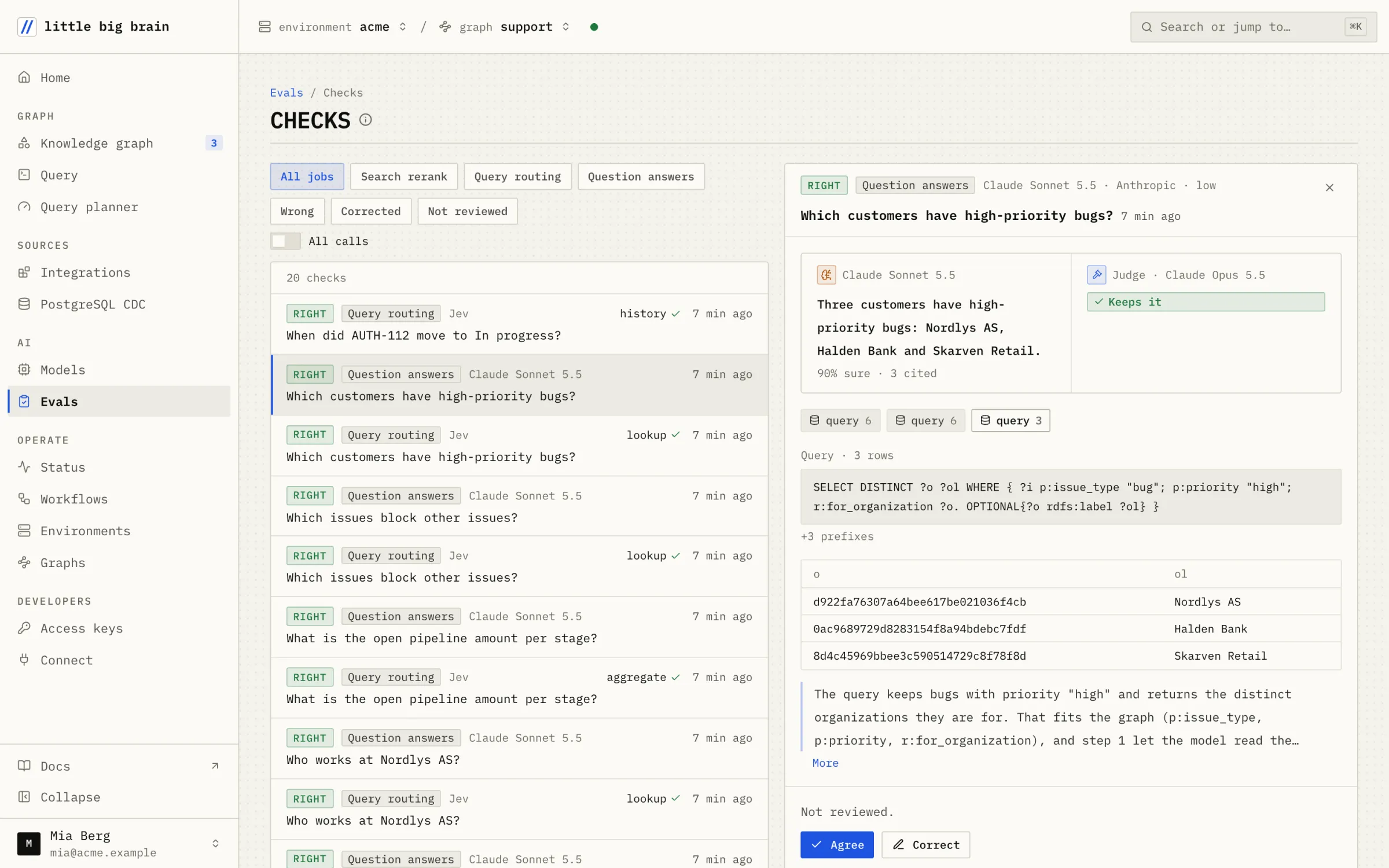Show only Not reviewed checks
The height and width of the screenshot is (868, 1389).
[x=467, y=211]
